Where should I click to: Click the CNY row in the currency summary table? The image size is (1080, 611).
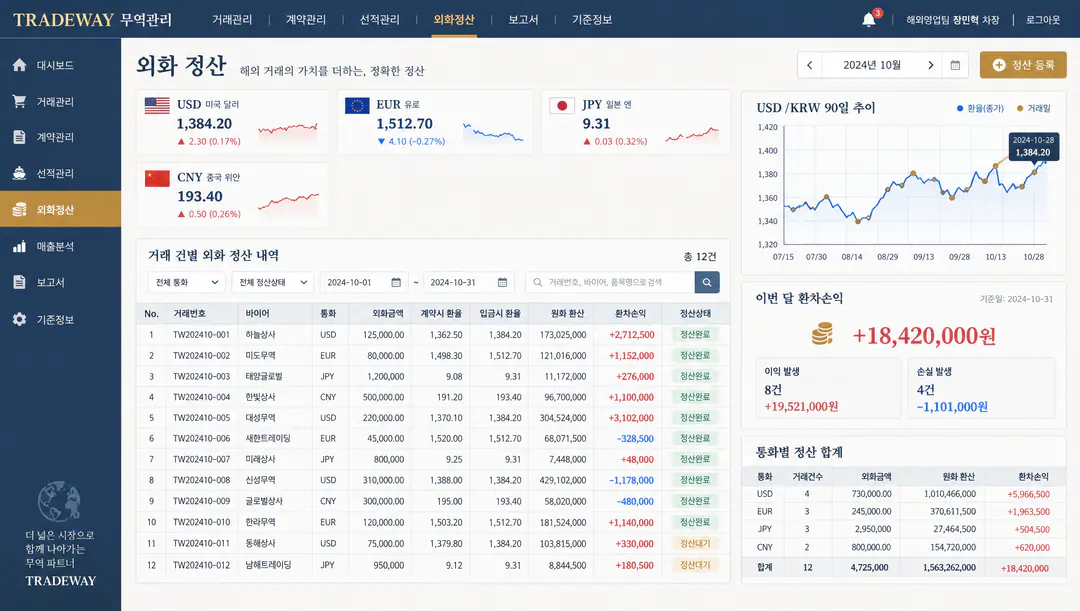(x=904, y=548)
